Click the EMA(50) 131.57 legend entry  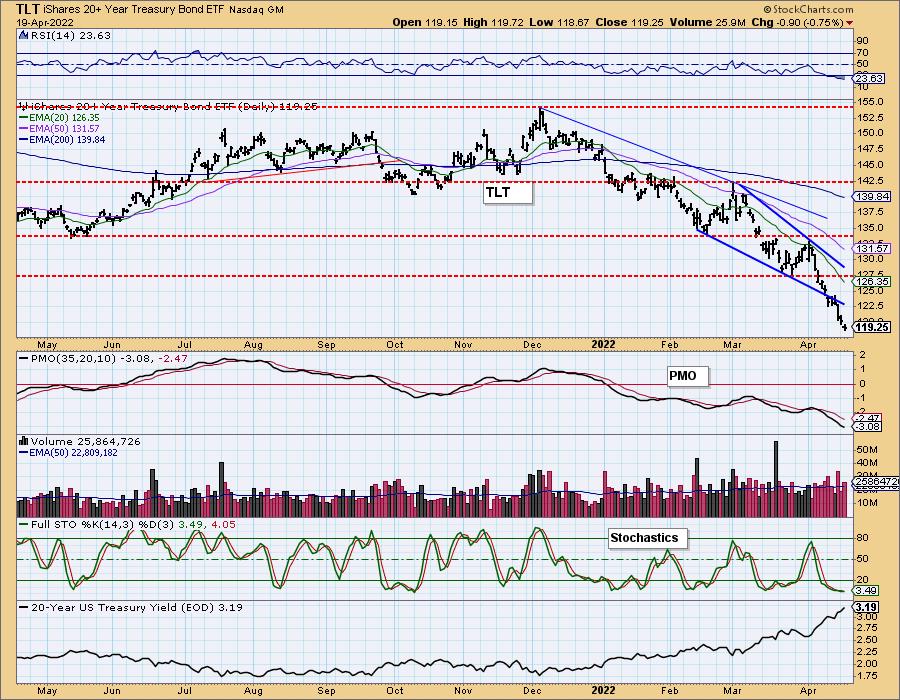click(x=64, y=129)
